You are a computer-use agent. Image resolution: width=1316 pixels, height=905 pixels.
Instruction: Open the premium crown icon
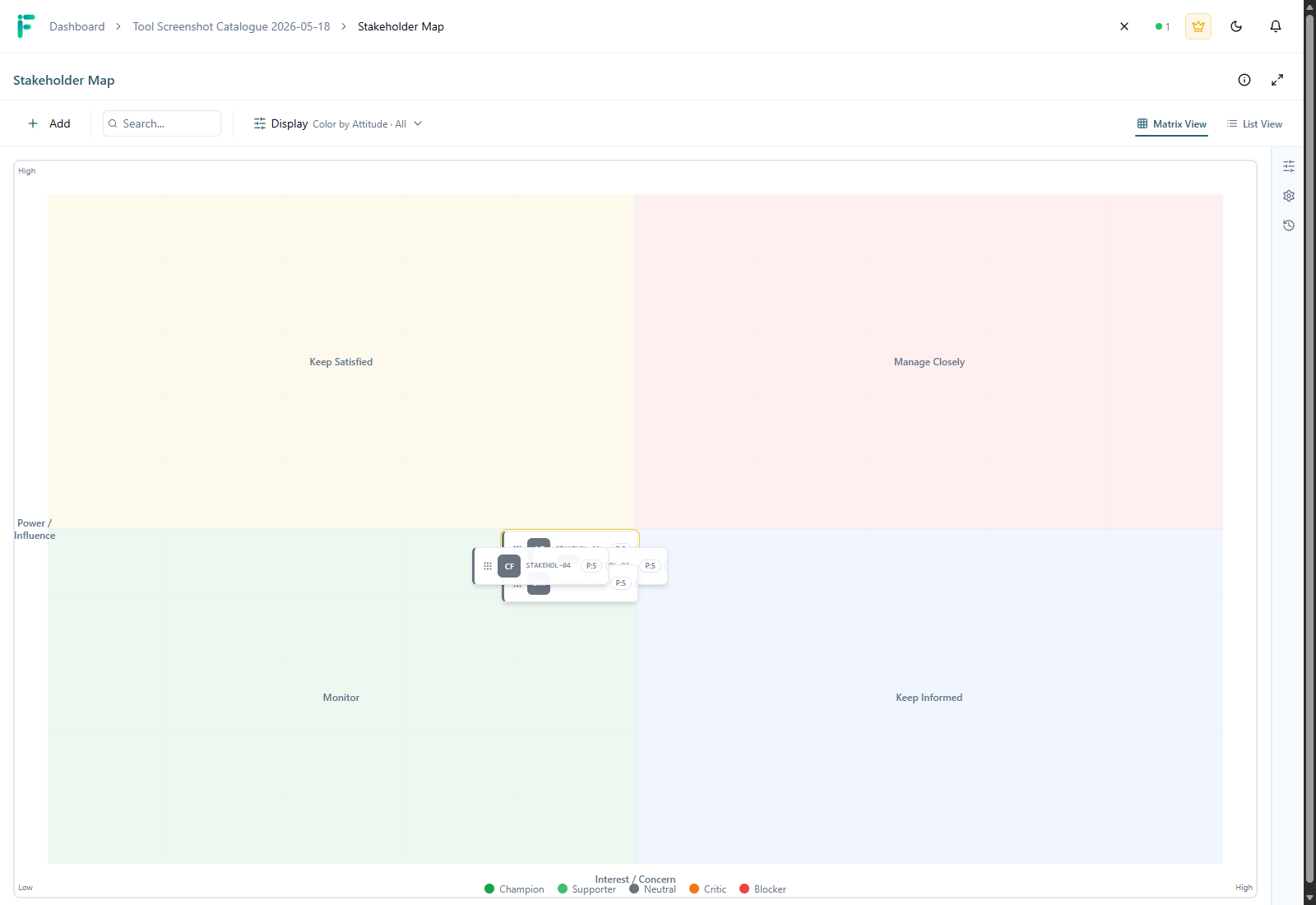(x=1198, y=26)
